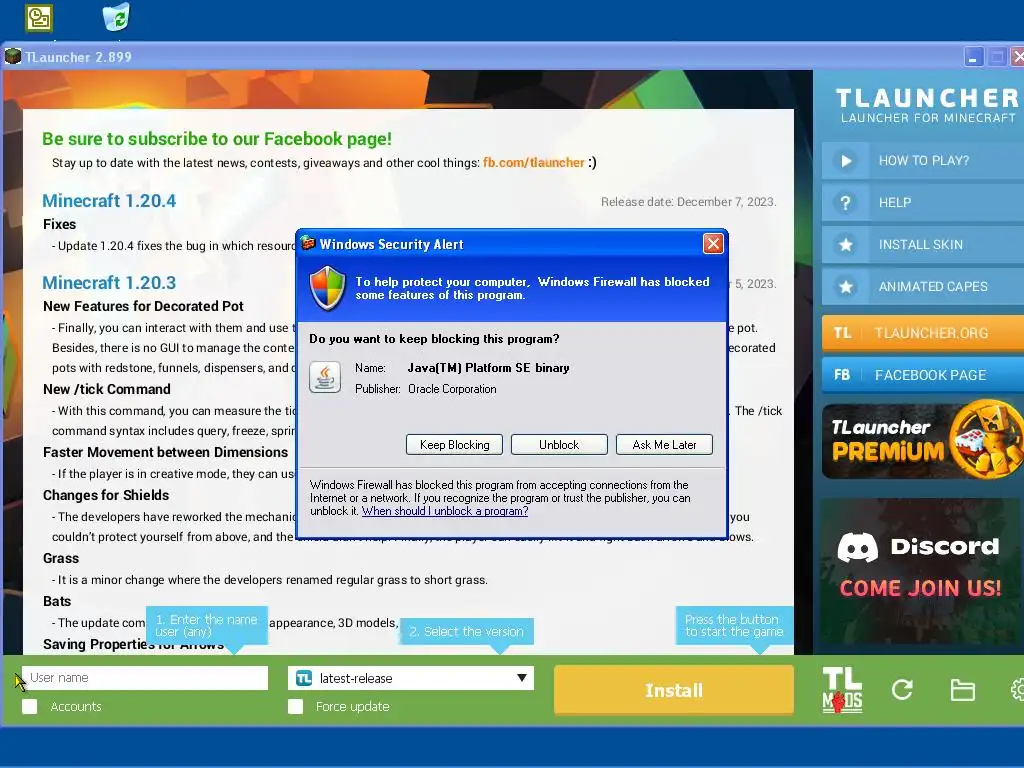The image size is (1024, 768).
Task: Minimize the TLauncher window
Action: [973, 57]
